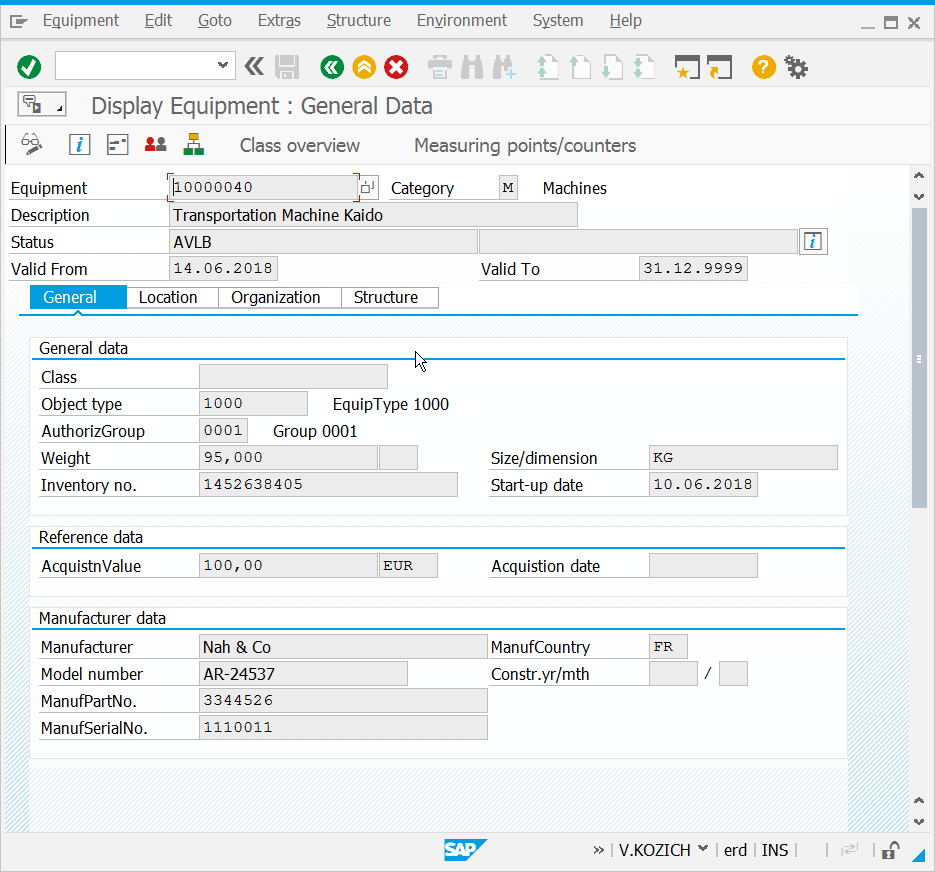Screen dimensions: 935x872
Task: Click the vertical scrollbar thumb
Action: [x=919, y=358]
